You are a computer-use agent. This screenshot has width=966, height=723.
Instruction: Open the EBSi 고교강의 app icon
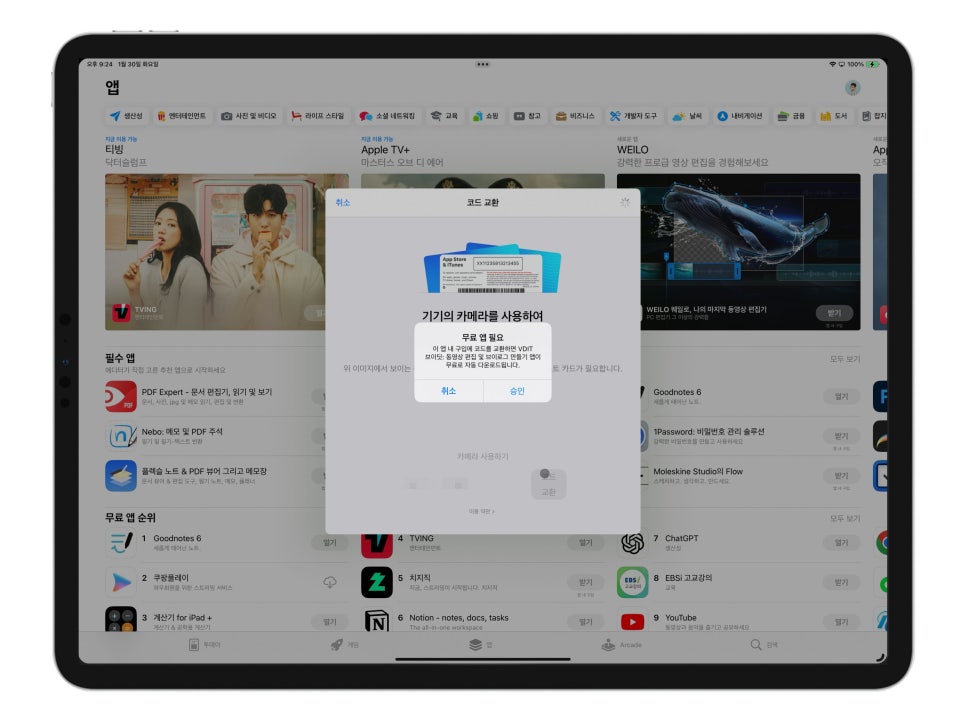click(632, 583)
